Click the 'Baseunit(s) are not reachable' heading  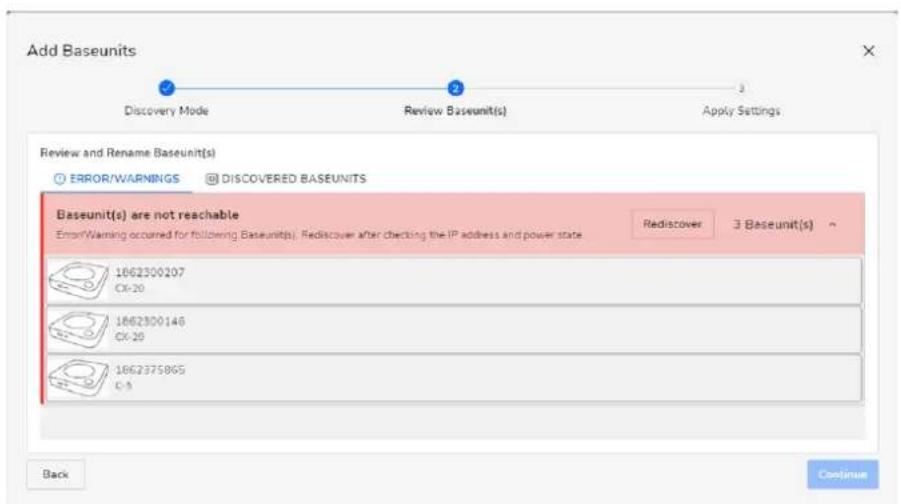(x=148, y=215)
